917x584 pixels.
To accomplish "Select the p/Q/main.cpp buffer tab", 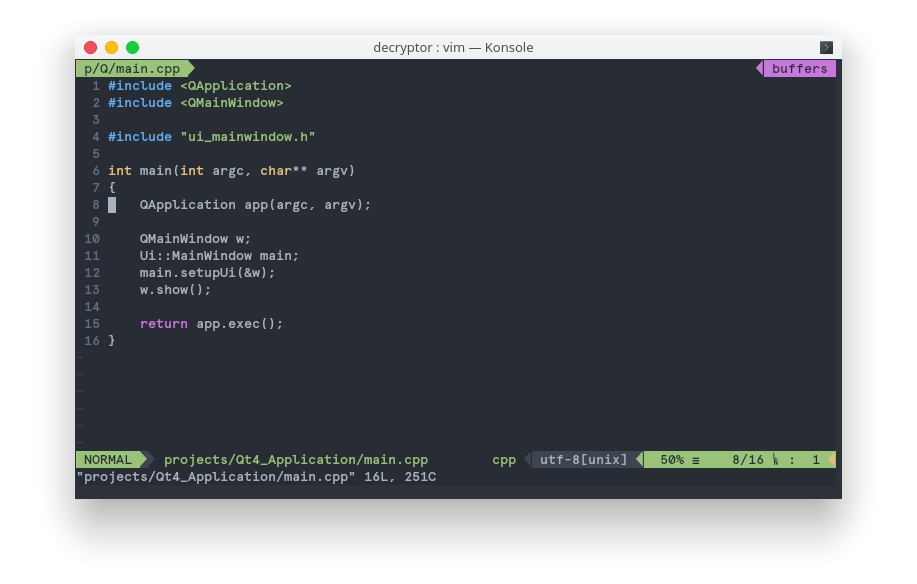I will coord(131,68).
